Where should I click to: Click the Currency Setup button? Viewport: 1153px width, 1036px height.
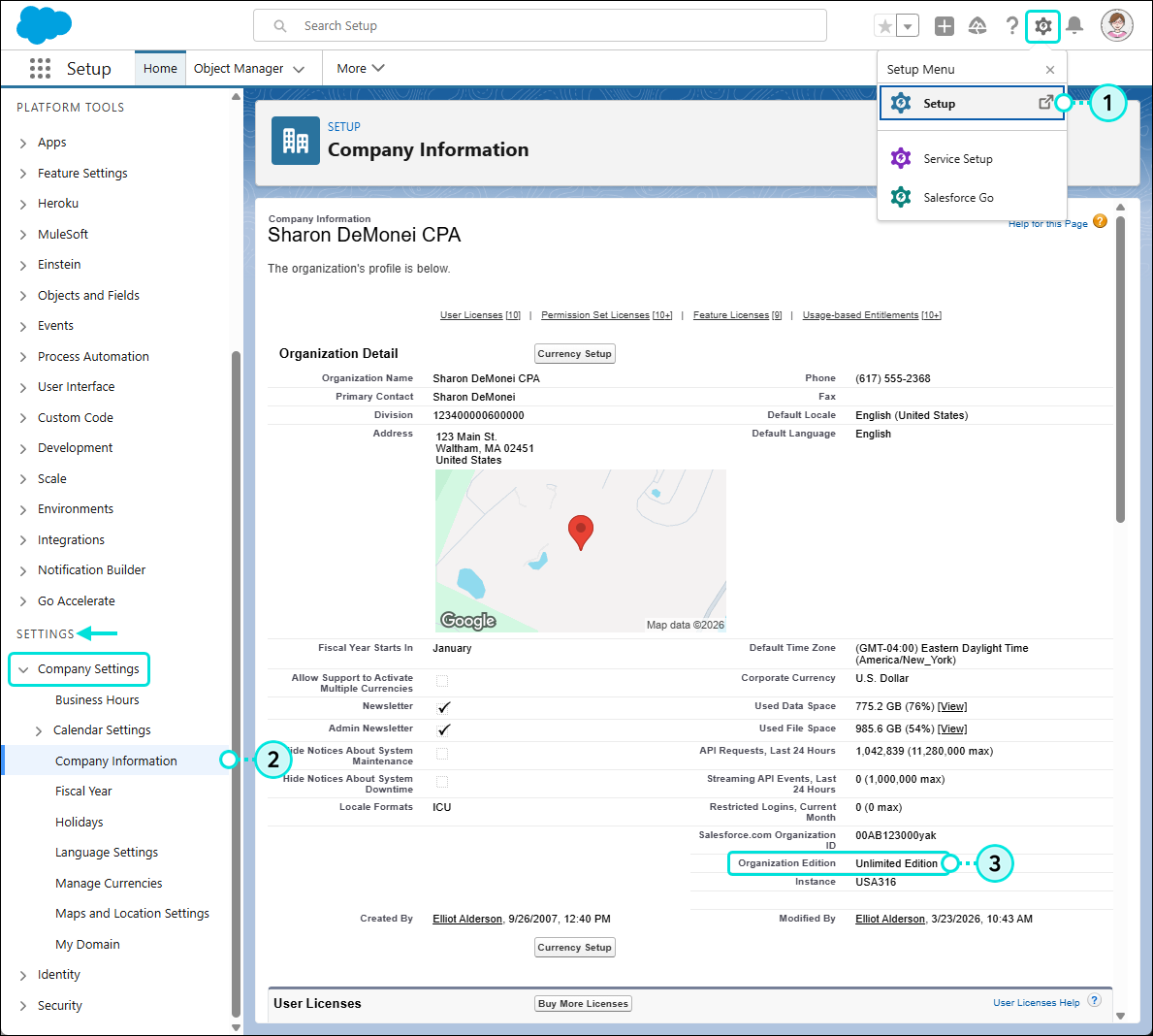(574, 353)
